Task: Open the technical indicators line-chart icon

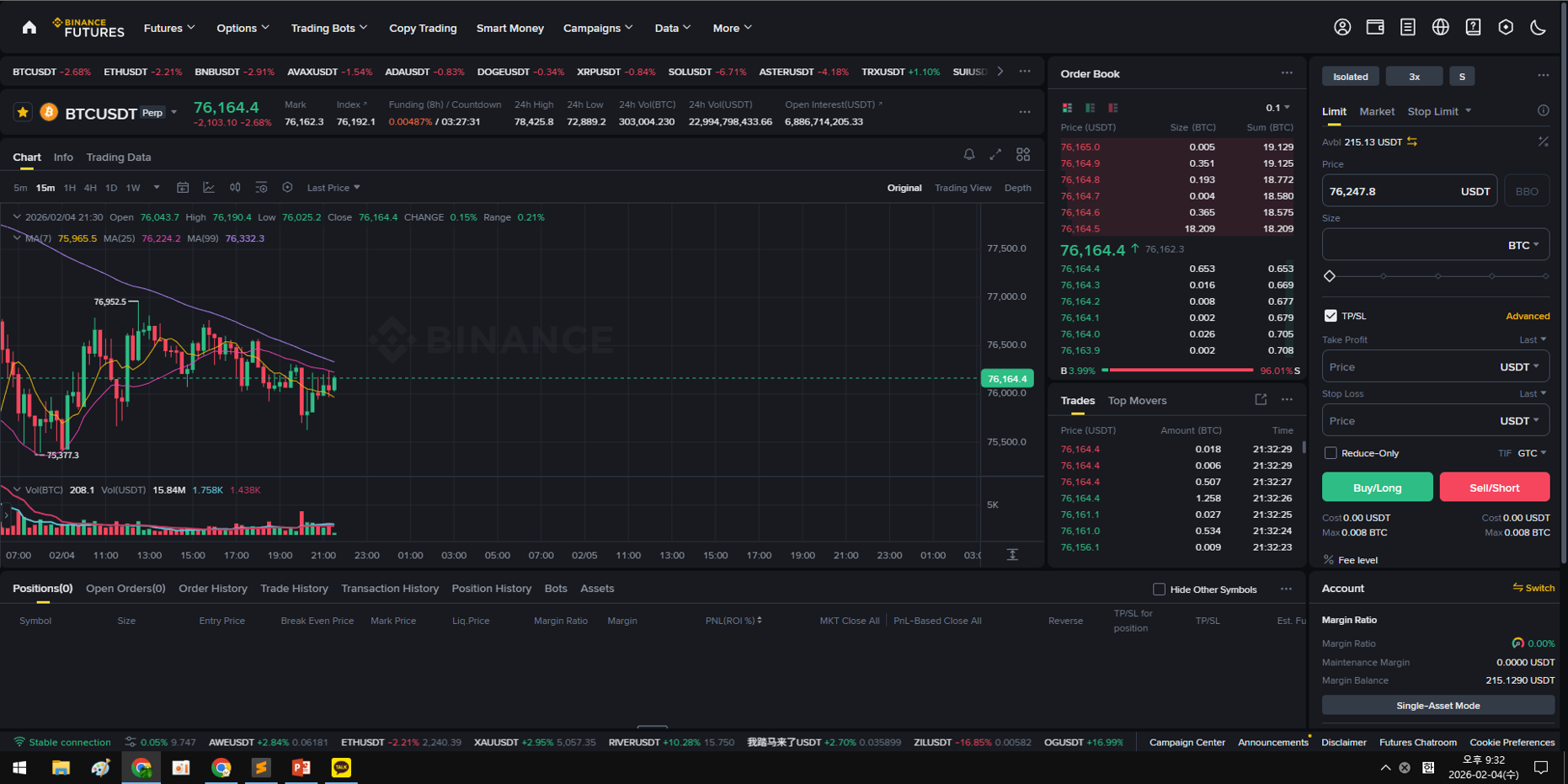Action: point(209,188)
